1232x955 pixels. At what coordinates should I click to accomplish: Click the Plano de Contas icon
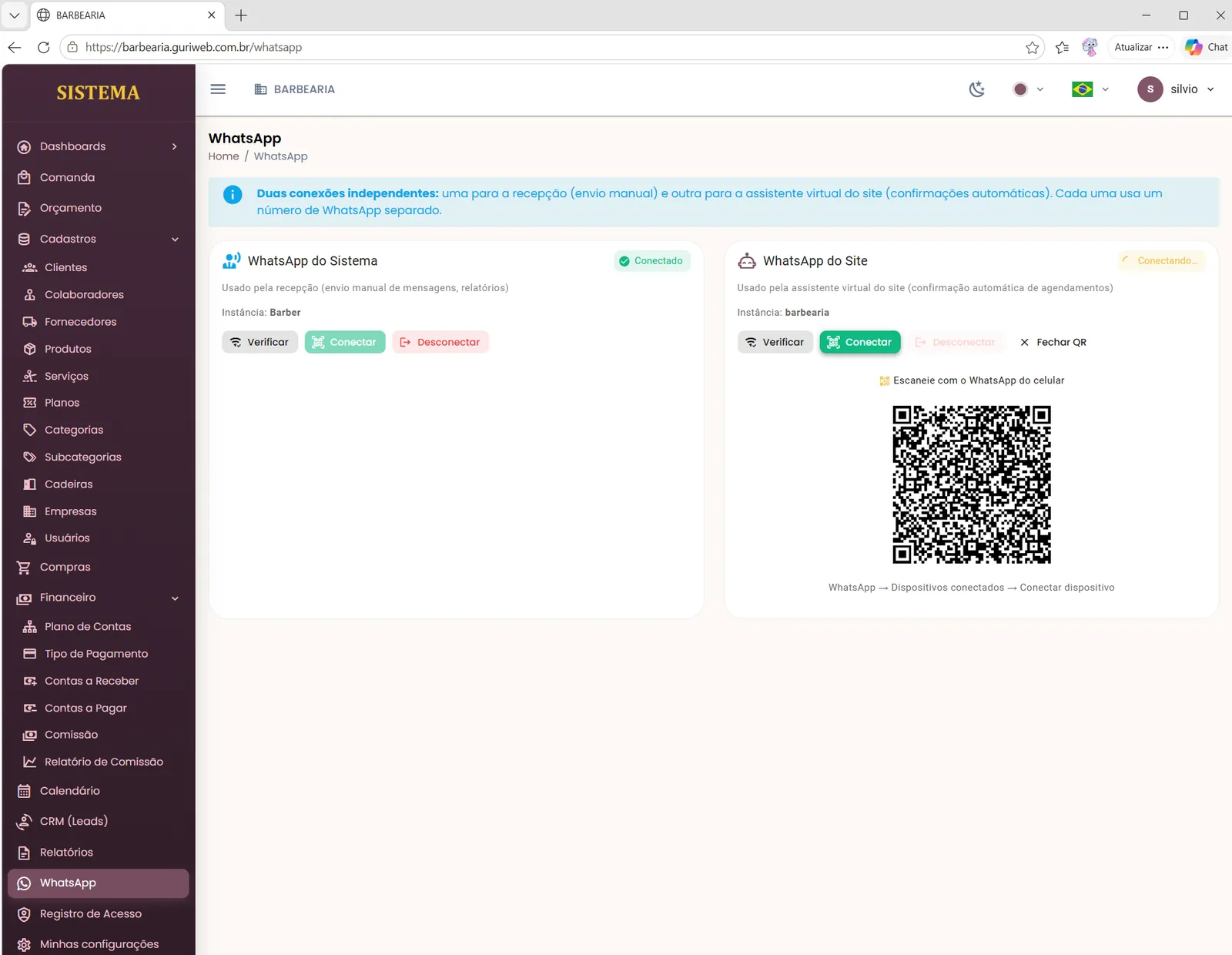coord(30,627)
